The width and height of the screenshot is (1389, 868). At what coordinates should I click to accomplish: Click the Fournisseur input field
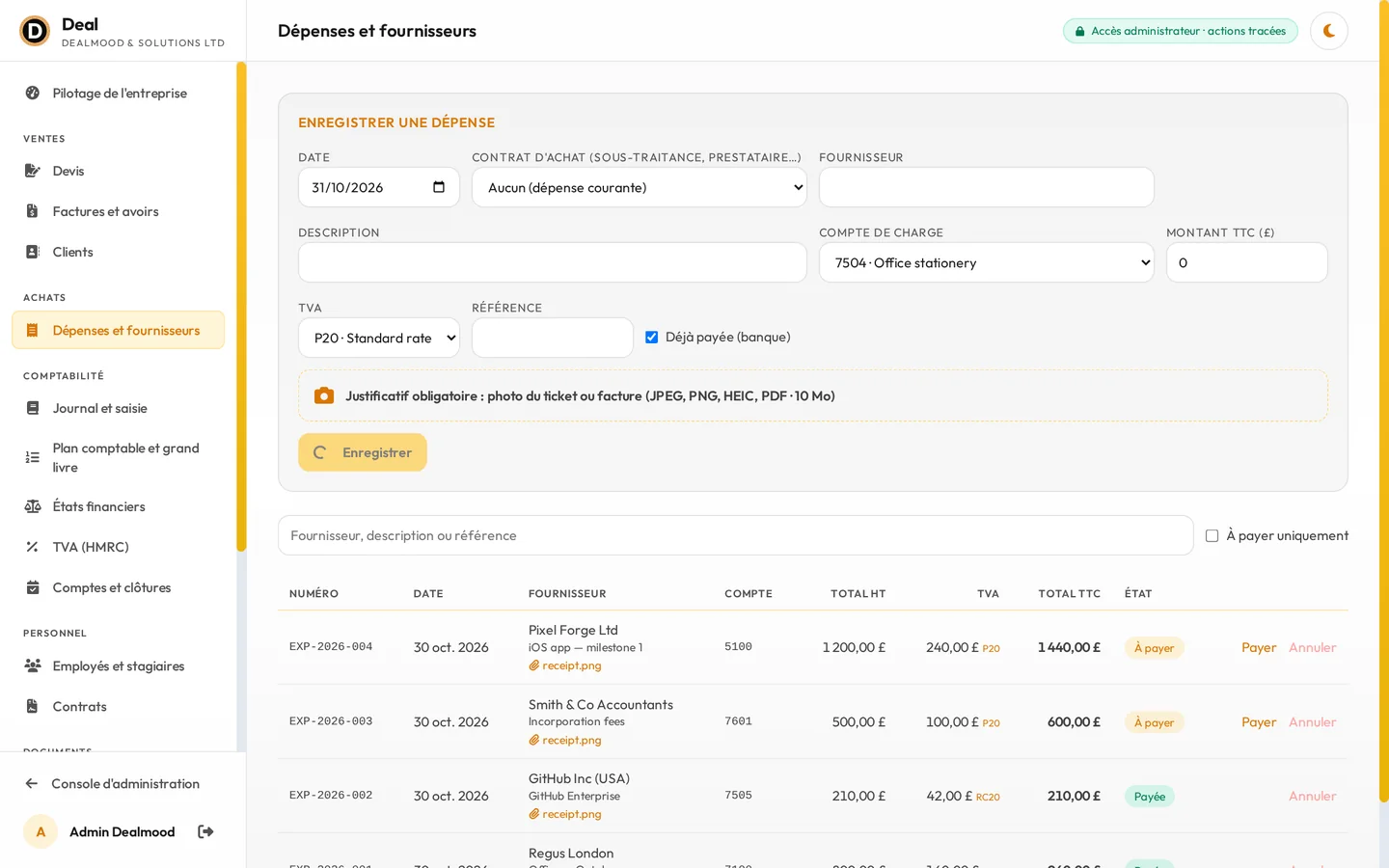pyautogui.click(x=987, y=187)
